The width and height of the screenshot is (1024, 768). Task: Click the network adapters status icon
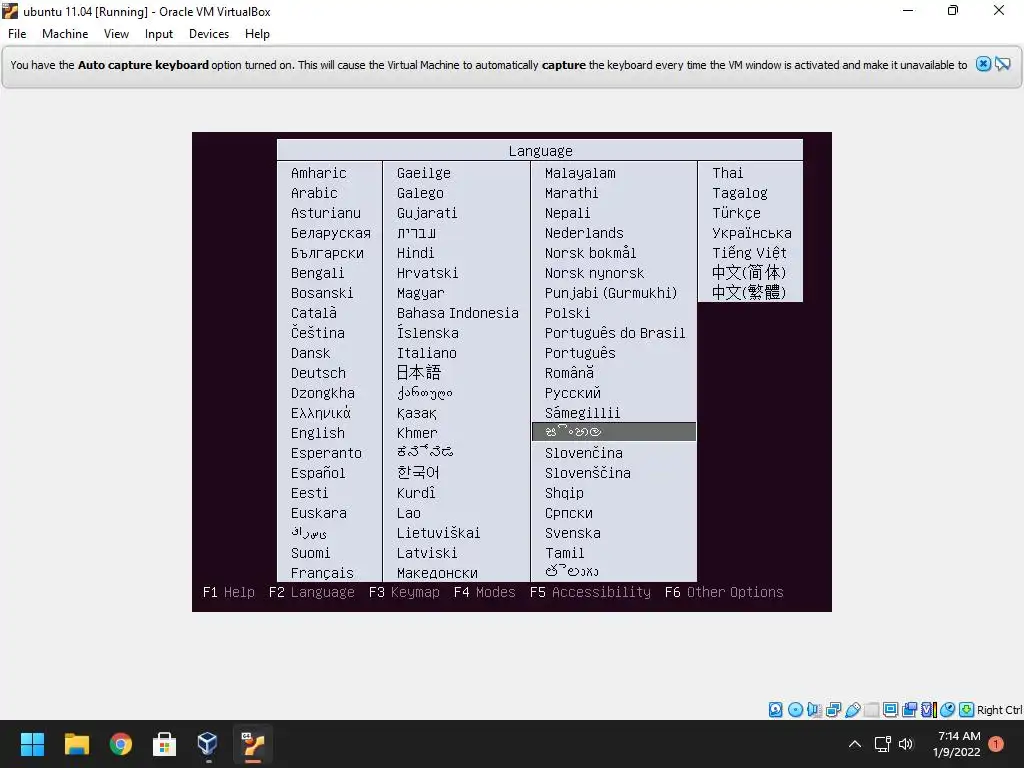click(833, 710)
